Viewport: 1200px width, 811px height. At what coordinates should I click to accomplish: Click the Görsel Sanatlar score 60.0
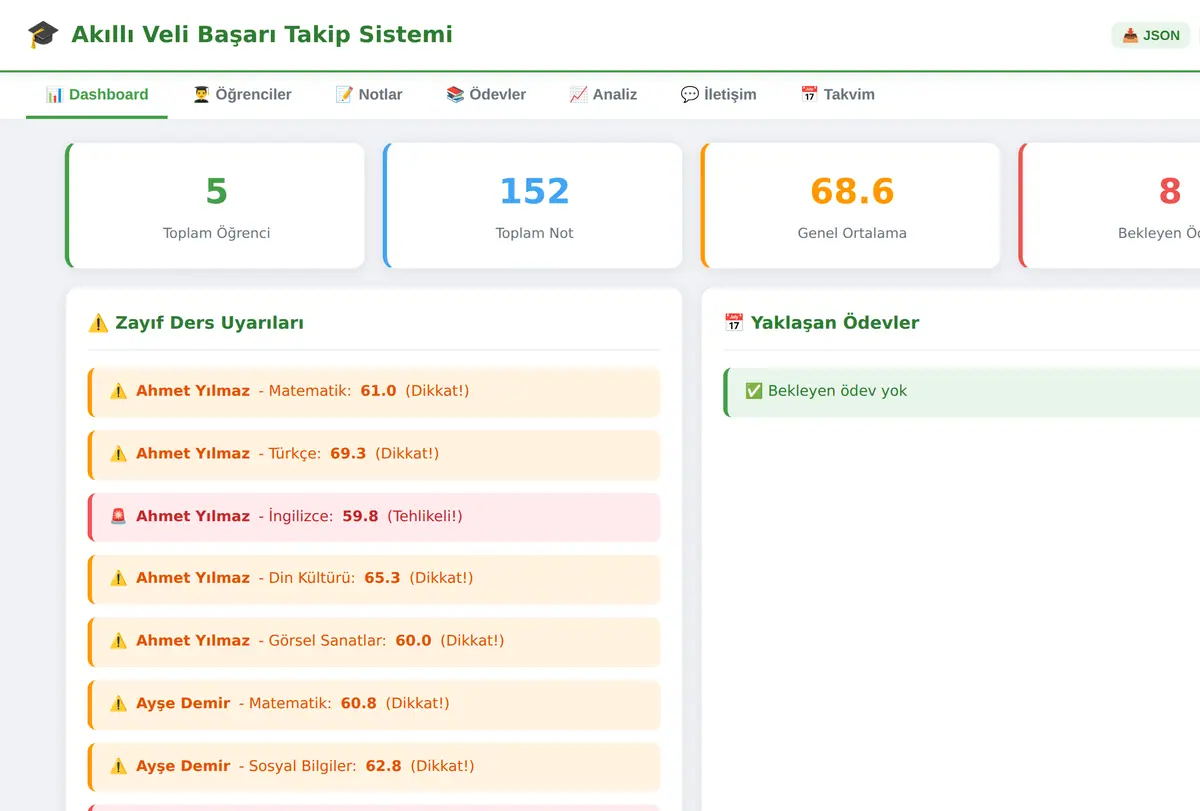(413, 641)
